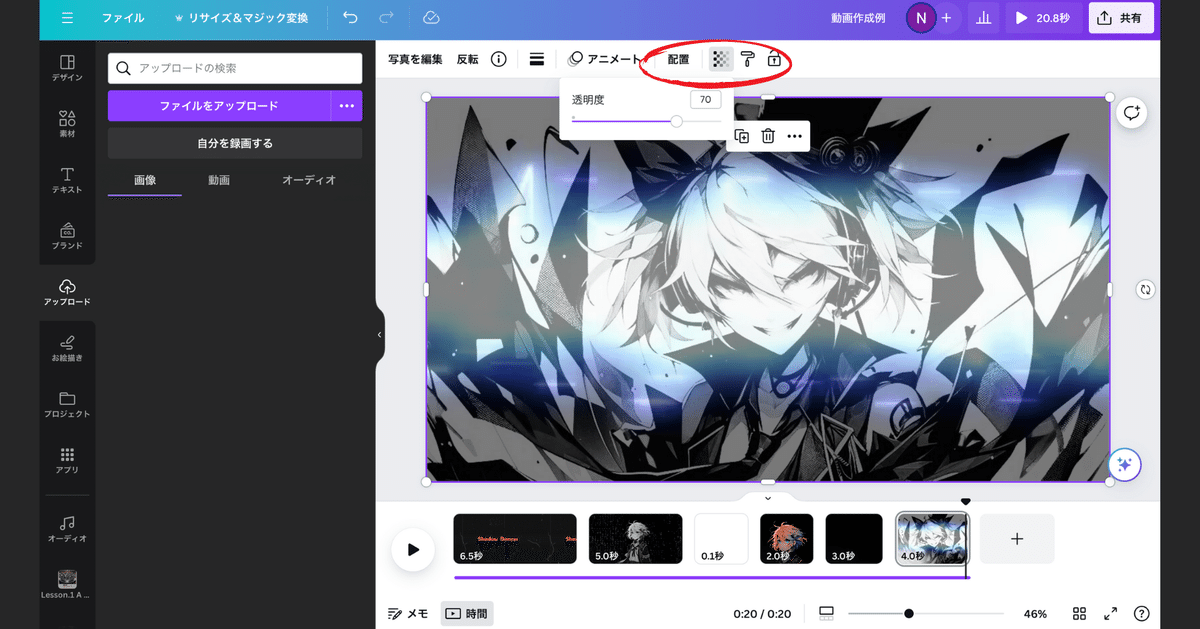Edit the transparency value 70 field
1200x629 pixels.
coord(705,100)
